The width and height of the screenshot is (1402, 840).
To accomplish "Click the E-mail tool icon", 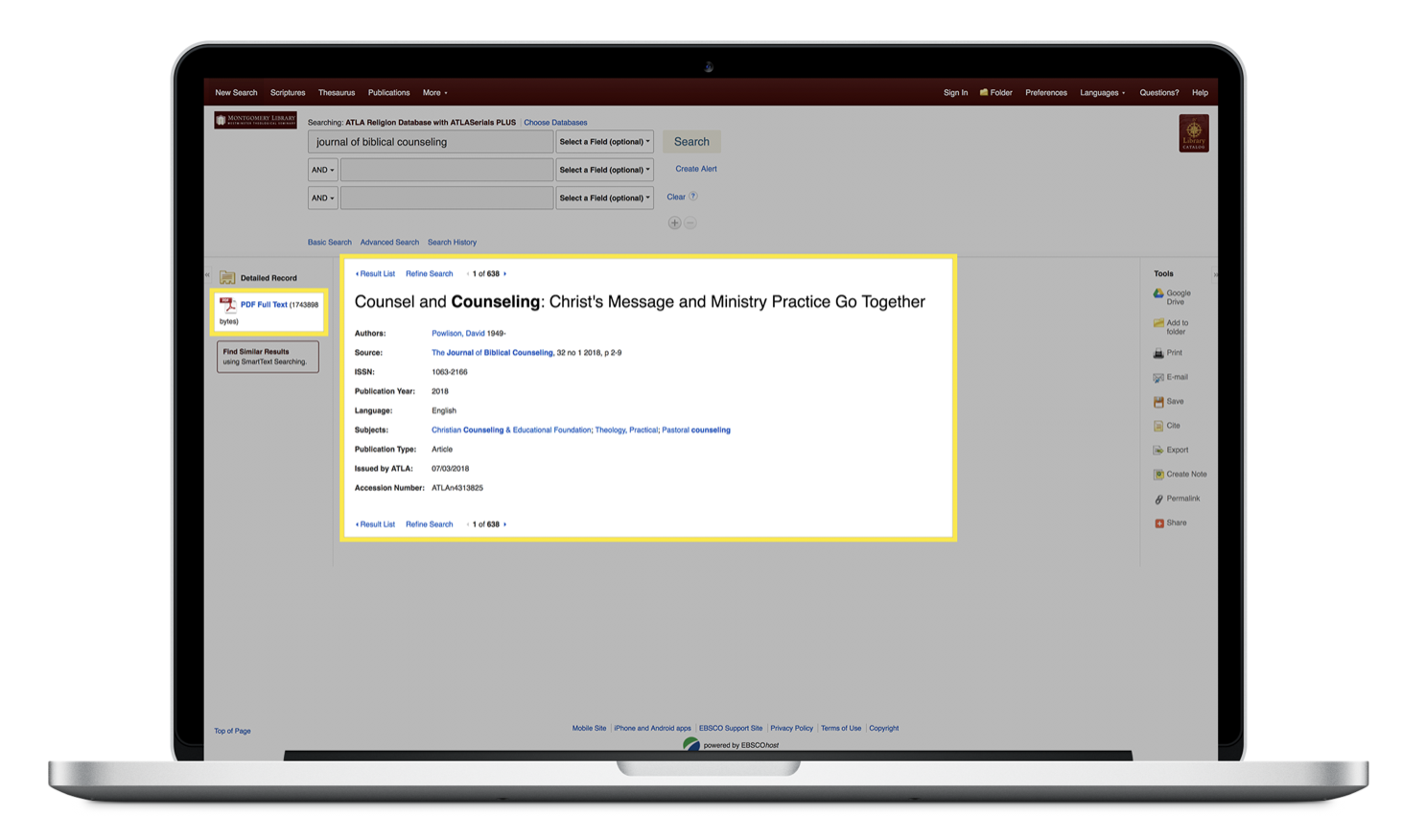I will pos(1158,378).
